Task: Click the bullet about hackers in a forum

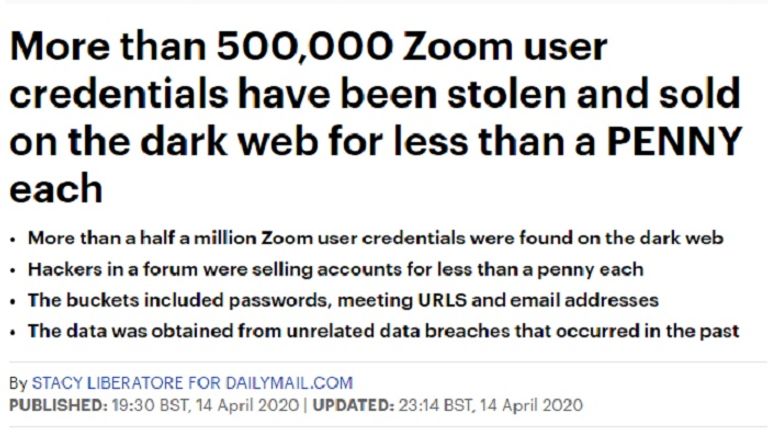Action: pyautogui.click(x=335, y=269)
